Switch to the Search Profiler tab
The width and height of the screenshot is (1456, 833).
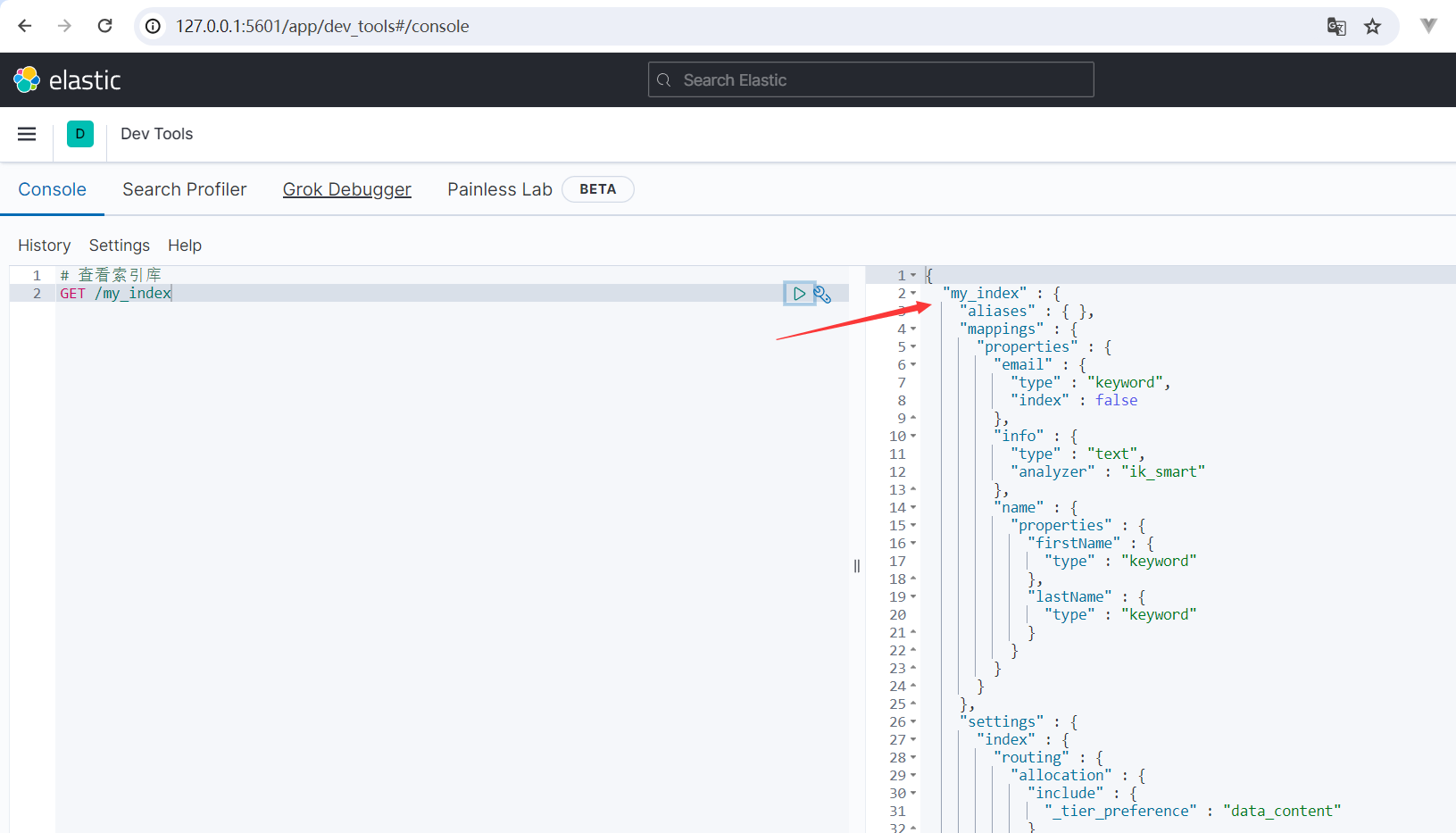[x=185, y=189]
